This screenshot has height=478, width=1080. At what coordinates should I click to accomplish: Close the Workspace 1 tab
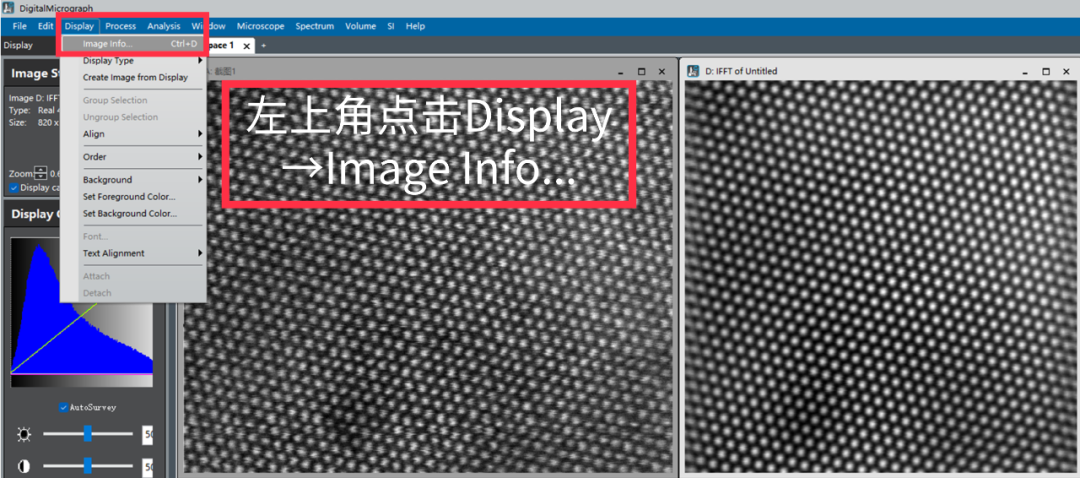click(247, 45)
